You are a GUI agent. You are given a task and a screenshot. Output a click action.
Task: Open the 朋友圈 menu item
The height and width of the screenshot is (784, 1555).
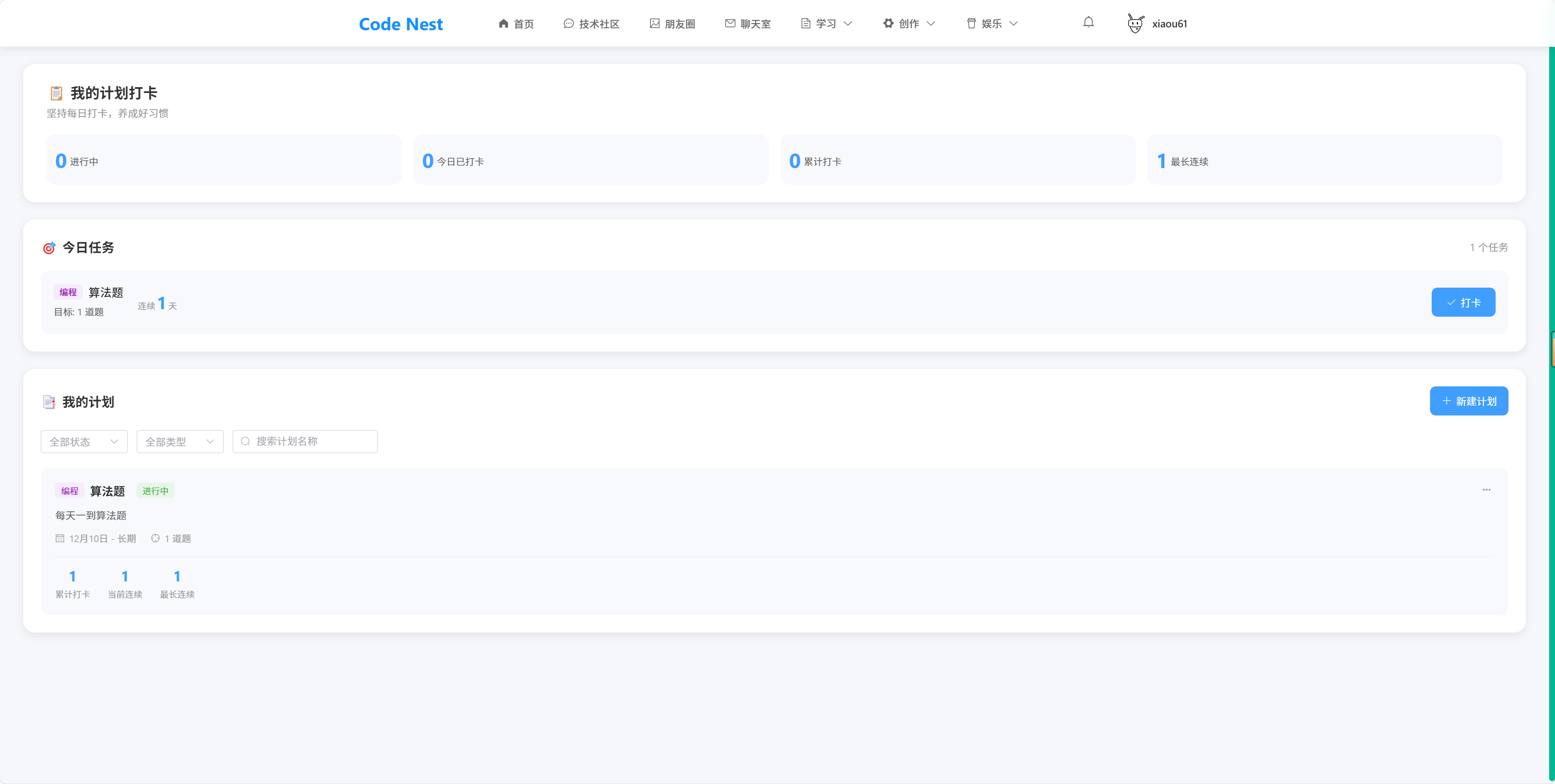[x=680, y=24]
